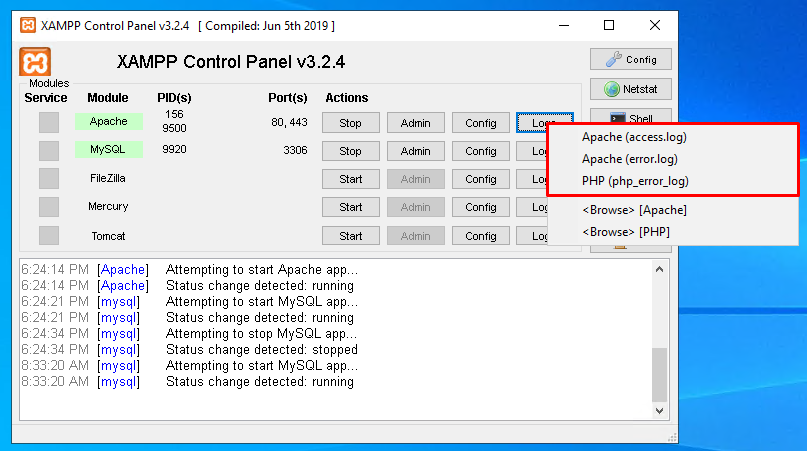Viewport: 807px width, 451px height.
Task: Click MySQL port value "3306"
Action: click(295, 150)
